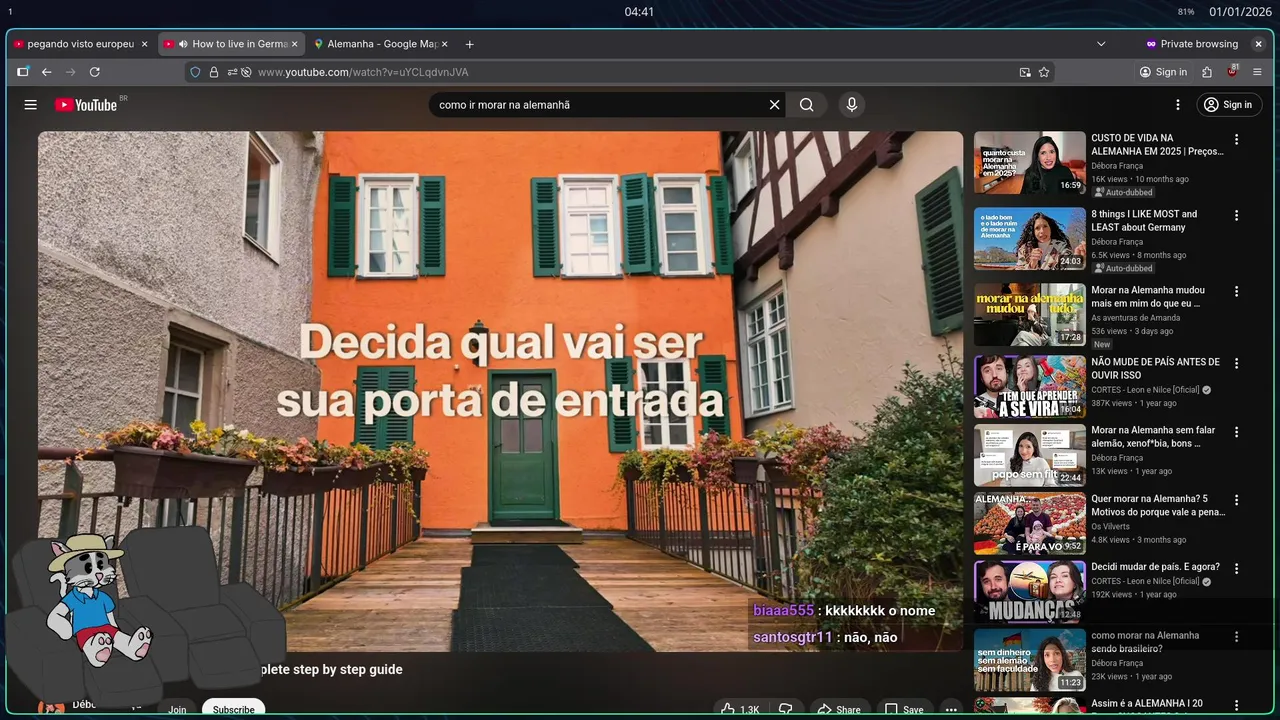Open picture-in-picture icon in address bar
Screen dimensions: 1280x720
[x=1025, y=72]
